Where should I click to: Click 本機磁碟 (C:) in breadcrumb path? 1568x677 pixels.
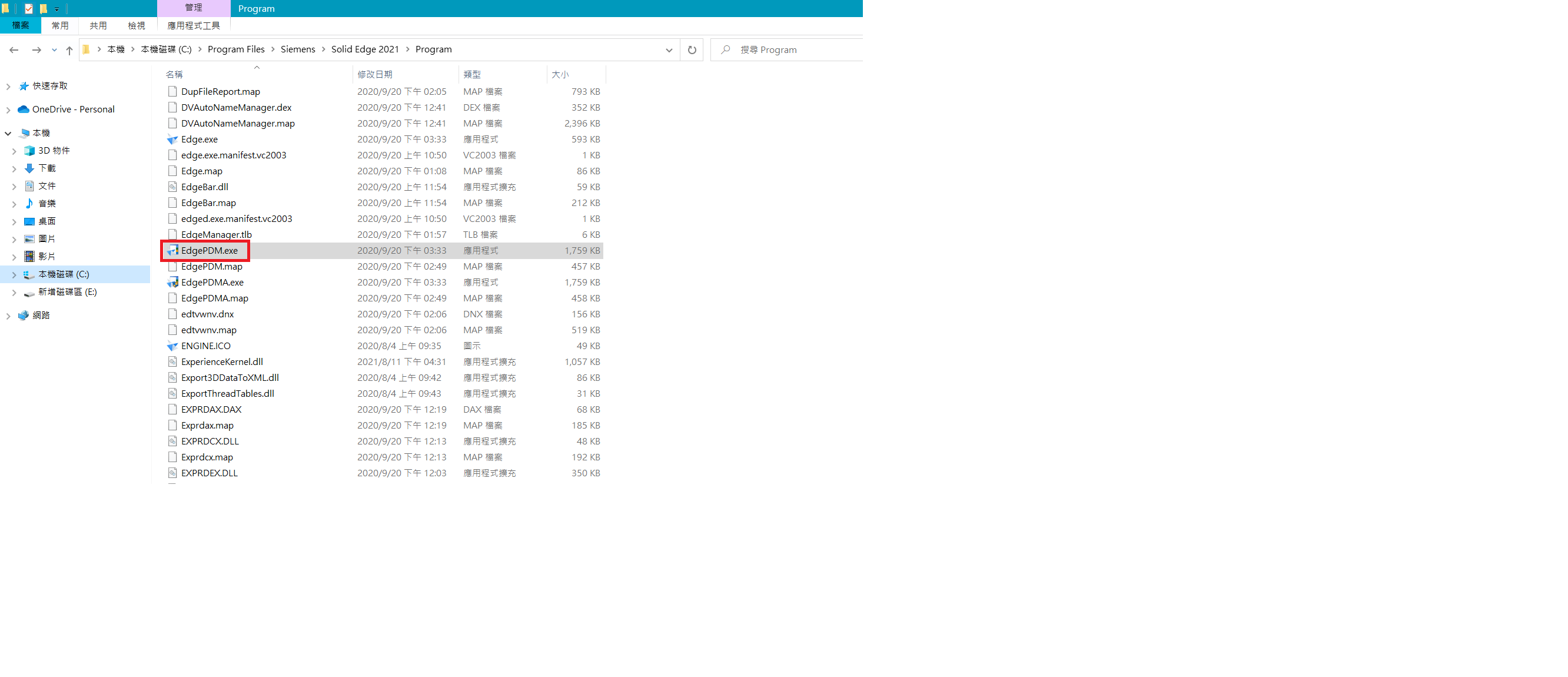166,49
